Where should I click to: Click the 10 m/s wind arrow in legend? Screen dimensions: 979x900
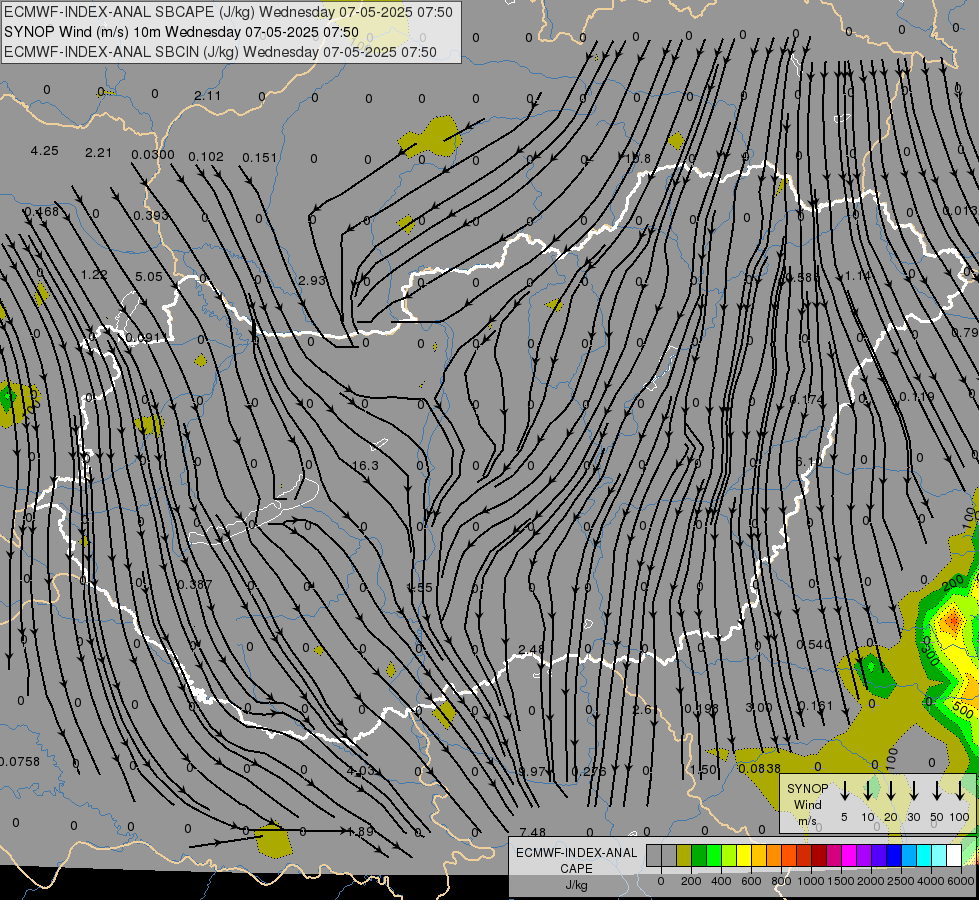[867, 791]
